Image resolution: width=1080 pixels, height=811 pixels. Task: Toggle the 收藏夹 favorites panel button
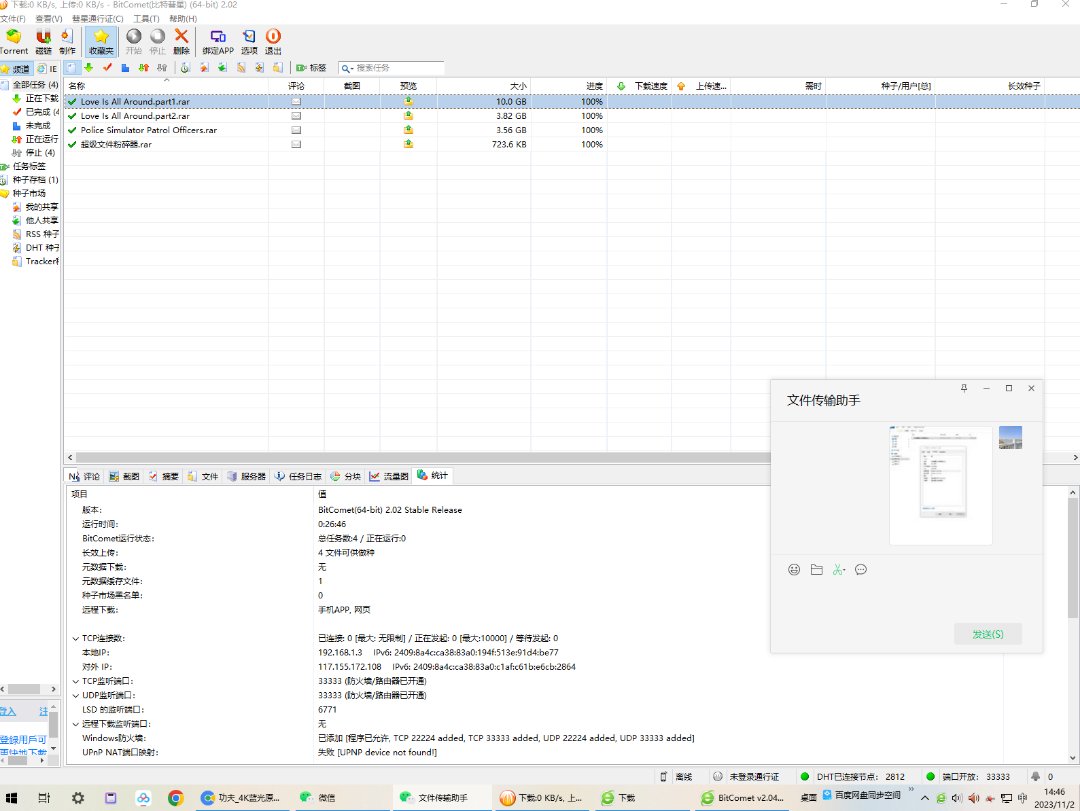(101, 41)
